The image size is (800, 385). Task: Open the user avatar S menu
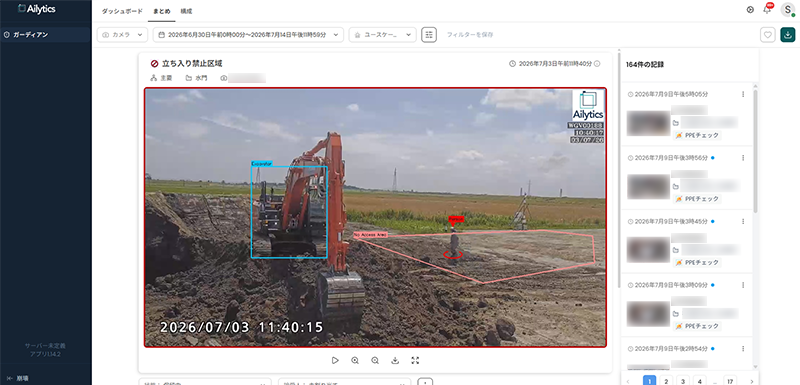tap(788, 10)
